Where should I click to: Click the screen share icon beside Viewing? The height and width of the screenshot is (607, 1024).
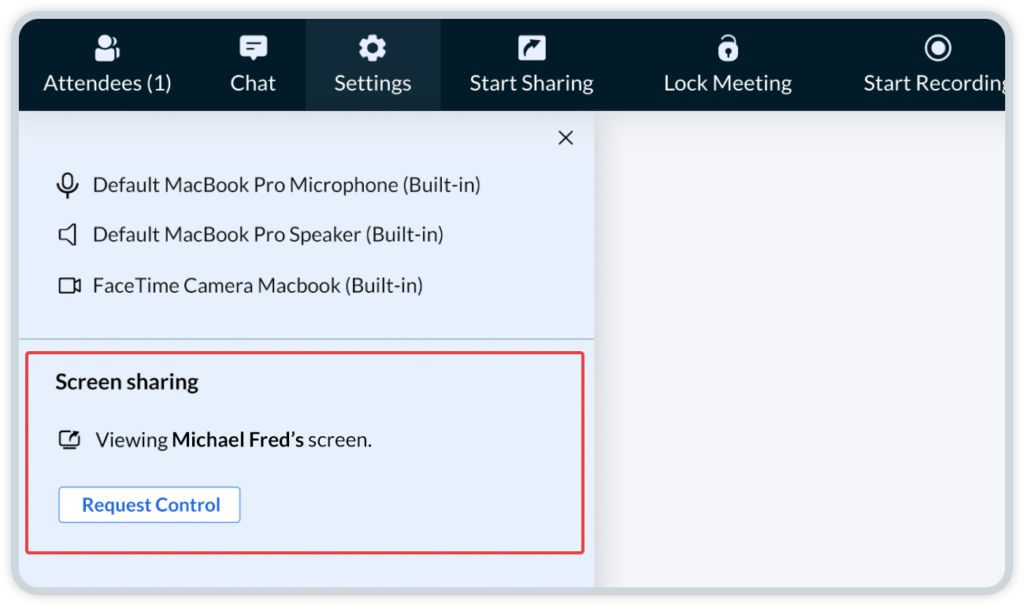69,439
